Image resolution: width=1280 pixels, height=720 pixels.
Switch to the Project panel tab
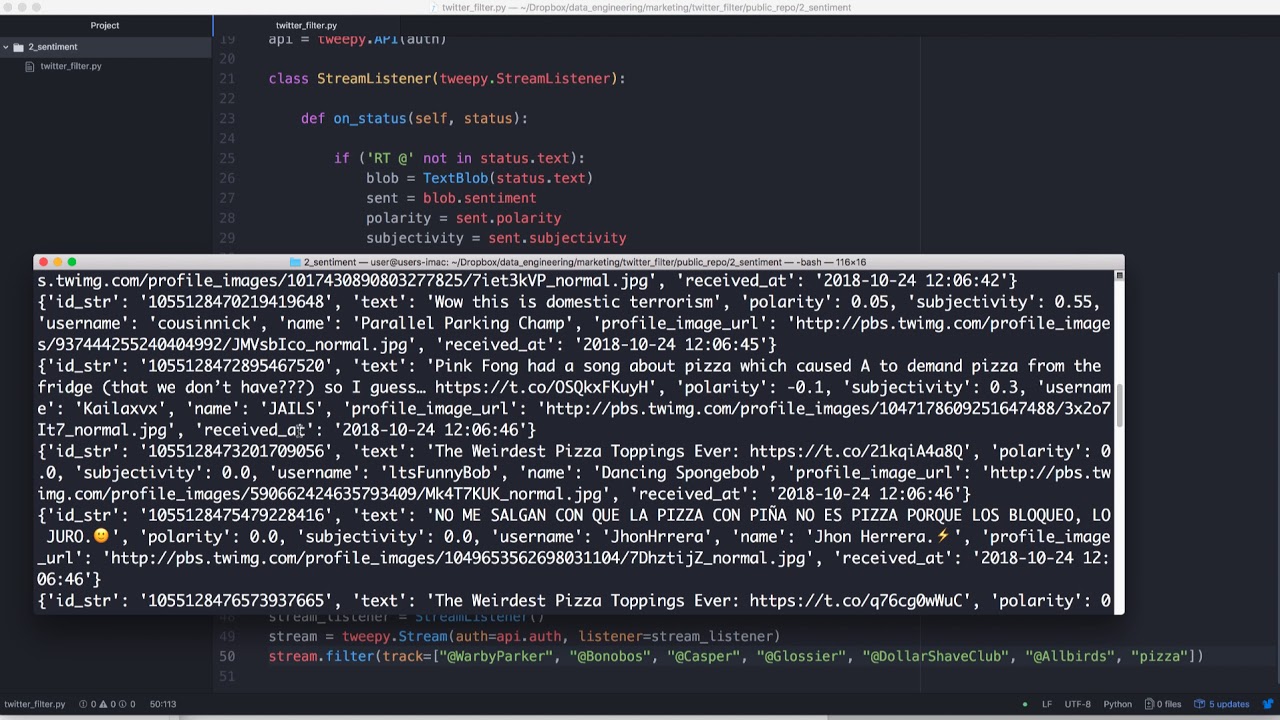tap(105, 25)
